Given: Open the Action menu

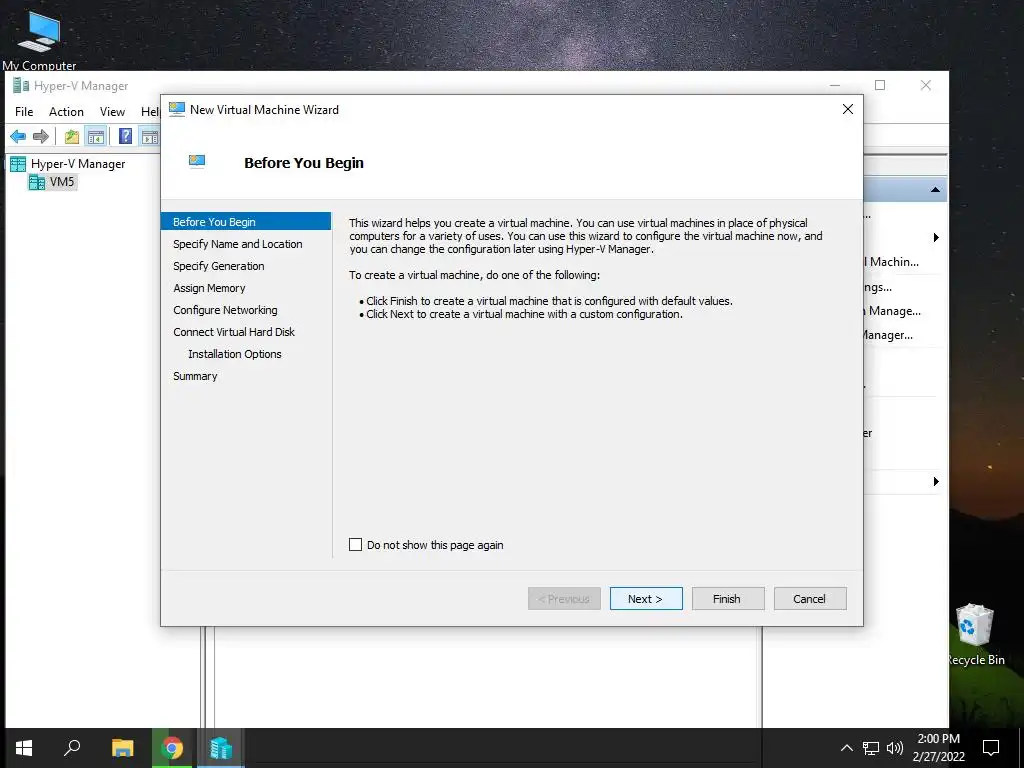Looking at the screenshot, I should [x=66, y=112].
